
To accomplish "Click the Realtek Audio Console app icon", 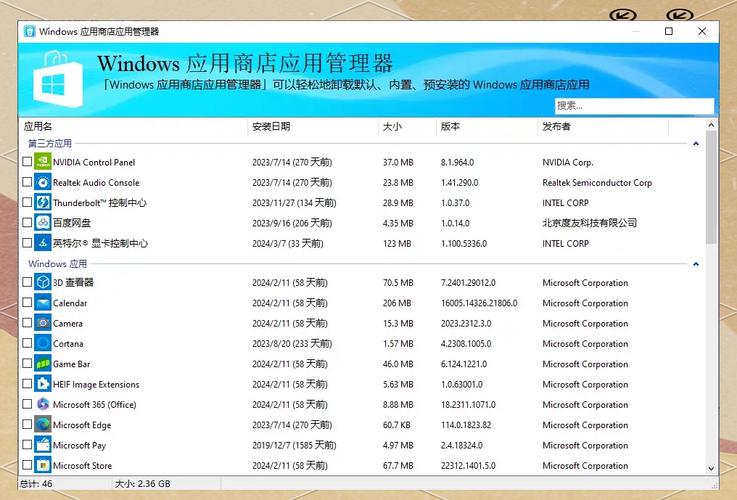I will point(42,182).
